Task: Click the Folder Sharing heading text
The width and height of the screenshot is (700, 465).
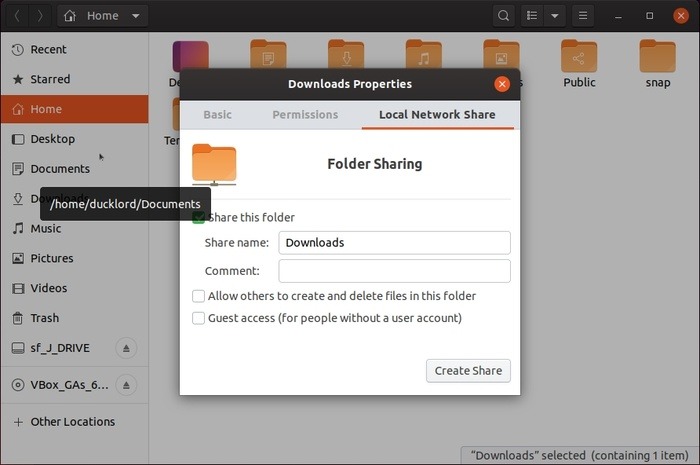Action: coord(375,164)
